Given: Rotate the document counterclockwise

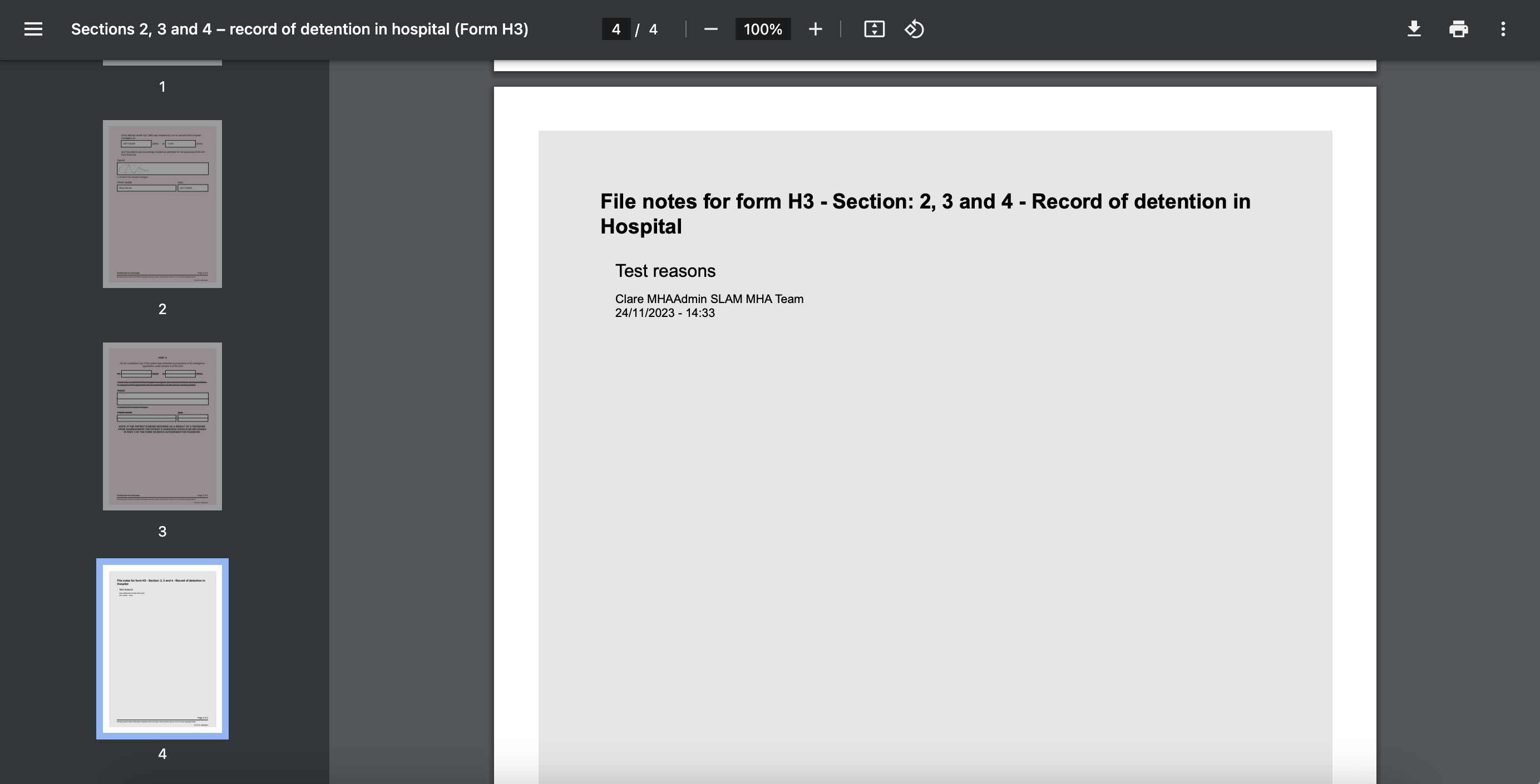Looking at the screenshot, I should point(914,29).
